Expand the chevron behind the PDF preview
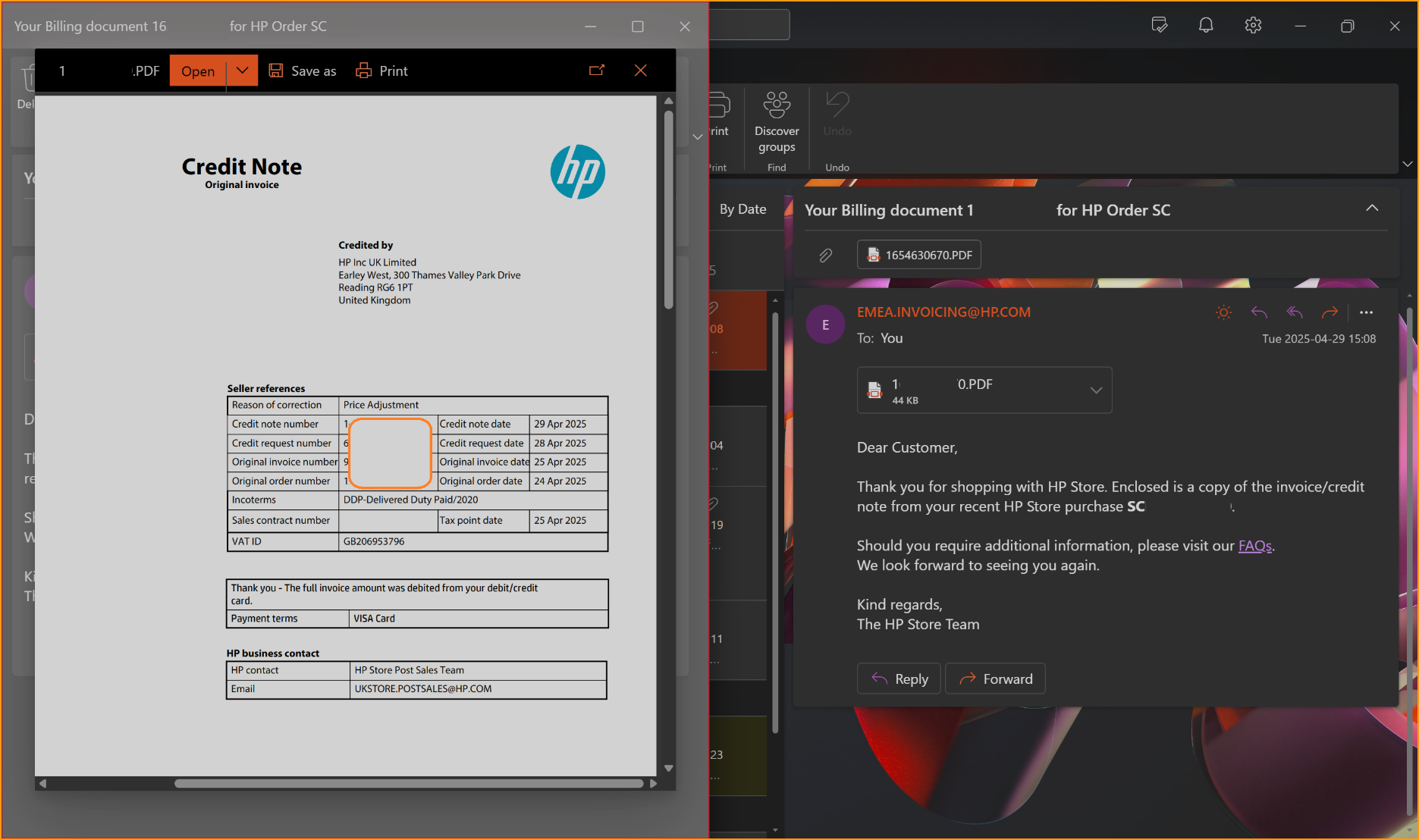1419x840 pixels. click(698, 136)
